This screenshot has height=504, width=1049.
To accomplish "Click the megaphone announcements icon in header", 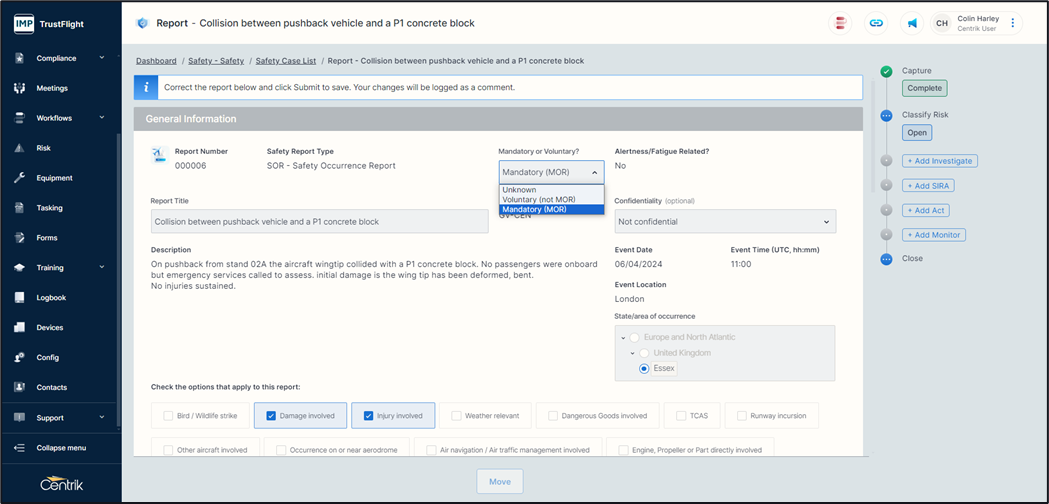I will [912, 23].
